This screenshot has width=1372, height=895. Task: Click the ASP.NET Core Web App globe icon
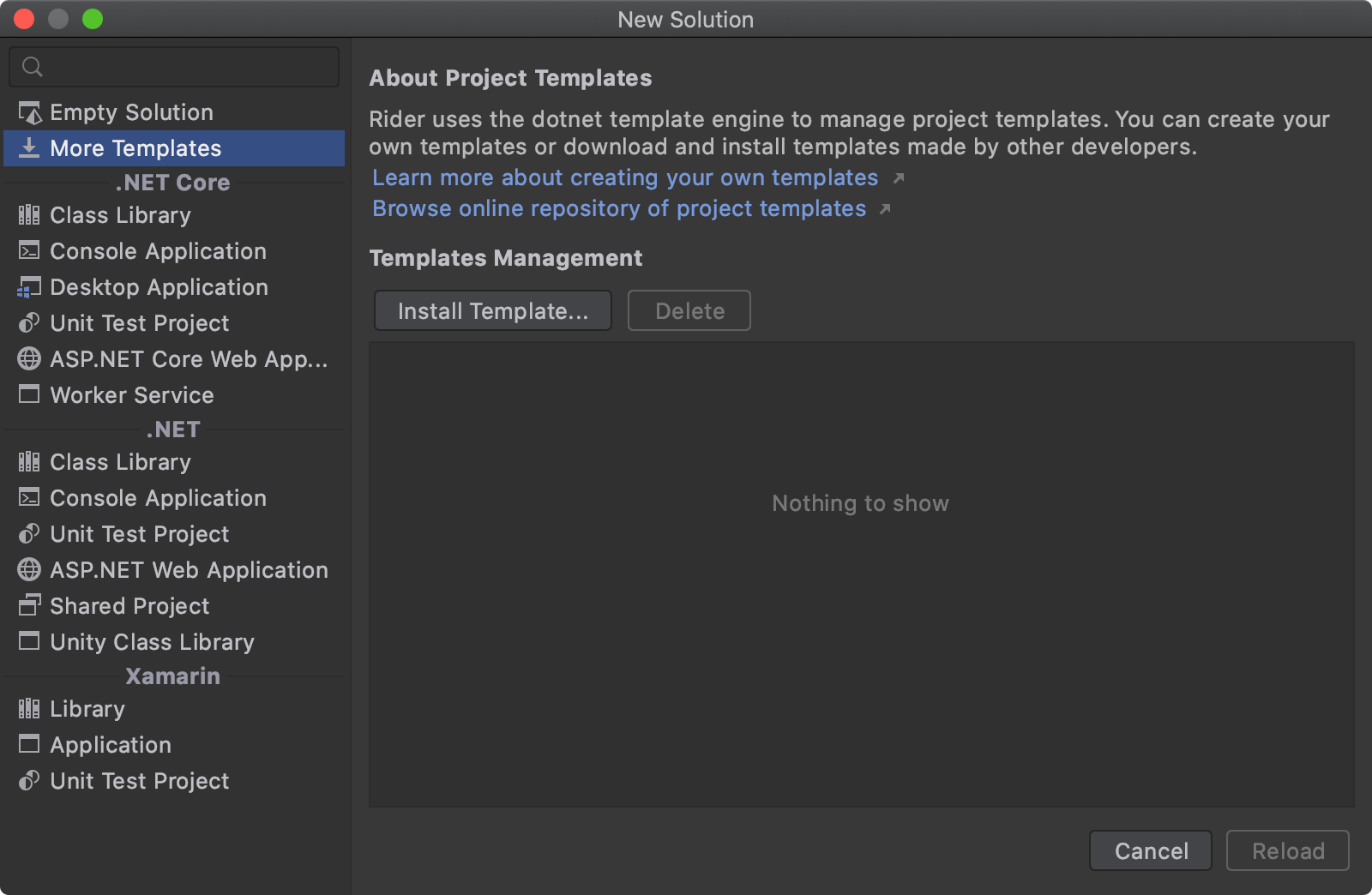[29, 359]
